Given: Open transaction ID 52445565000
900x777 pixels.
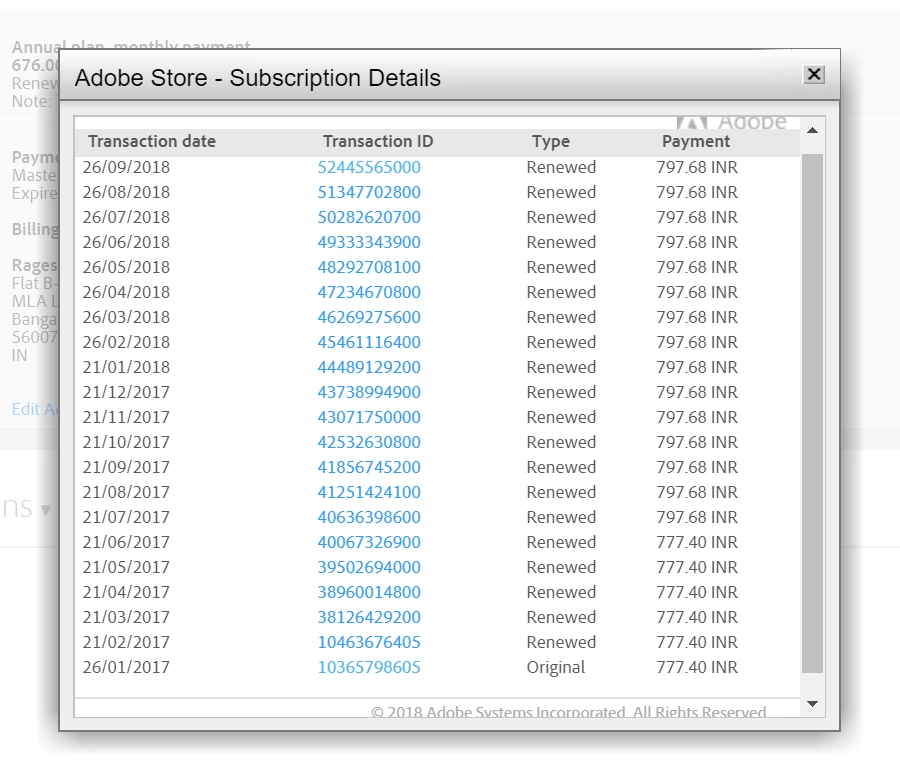Looking at the screenshot, I should point(369,167).
